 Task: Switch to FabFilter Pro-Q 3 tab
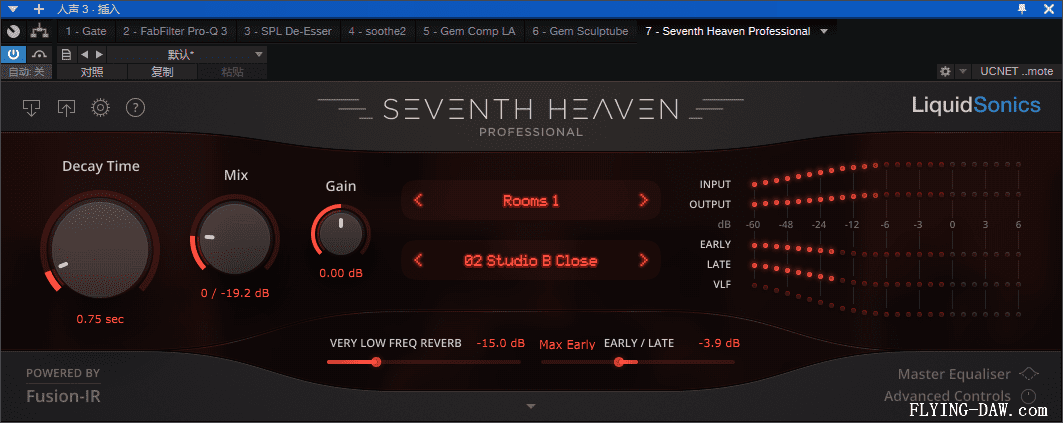[x=175, y=31]
